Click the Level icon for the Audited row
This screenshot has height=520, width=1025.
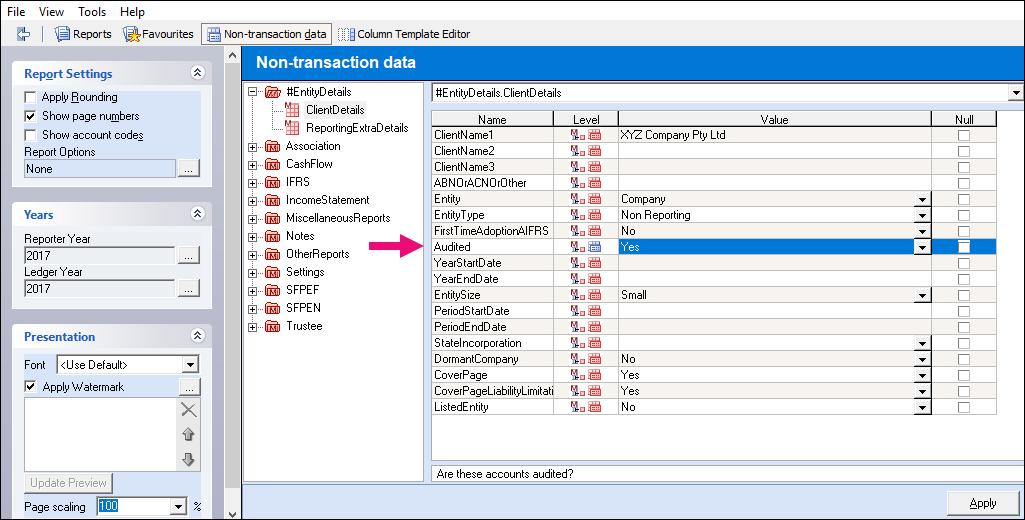[x=586, y=247]
